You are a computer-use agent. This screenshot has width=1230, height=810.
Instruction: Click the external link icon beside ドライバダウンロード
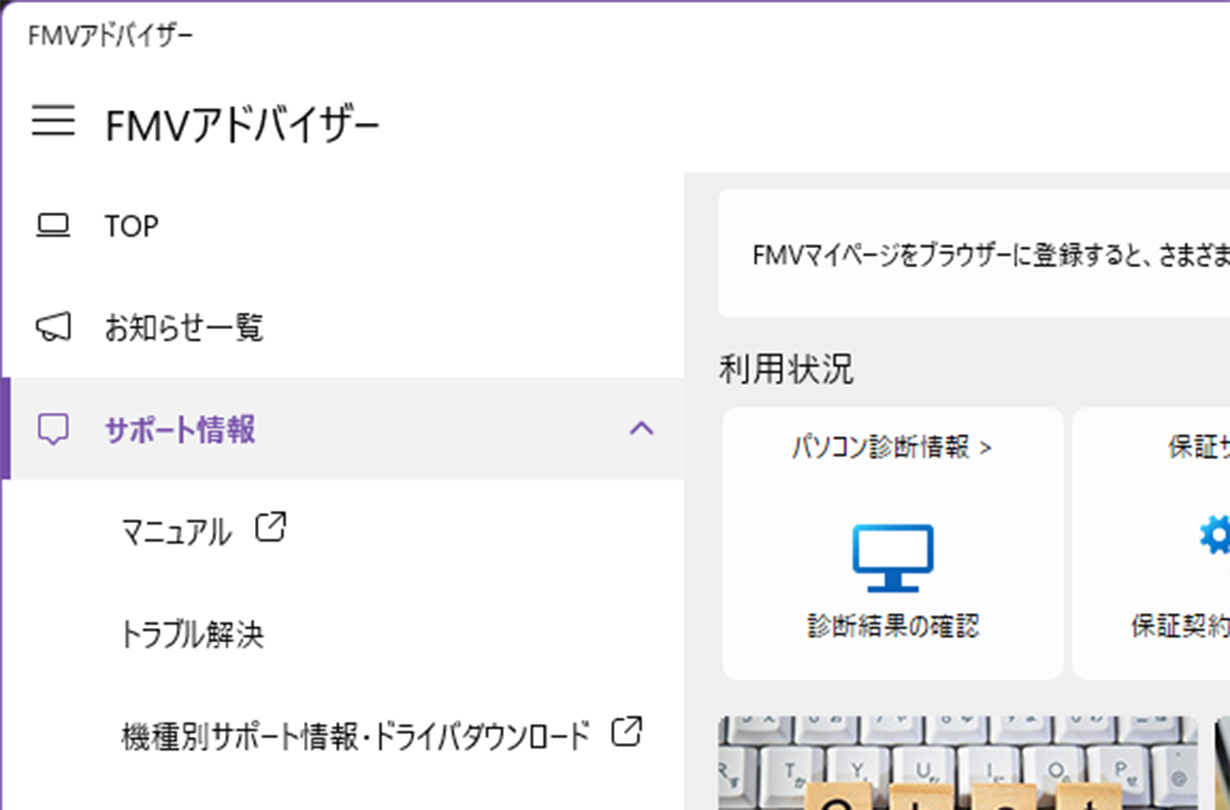pyautogui.click(x=625, y=732)
